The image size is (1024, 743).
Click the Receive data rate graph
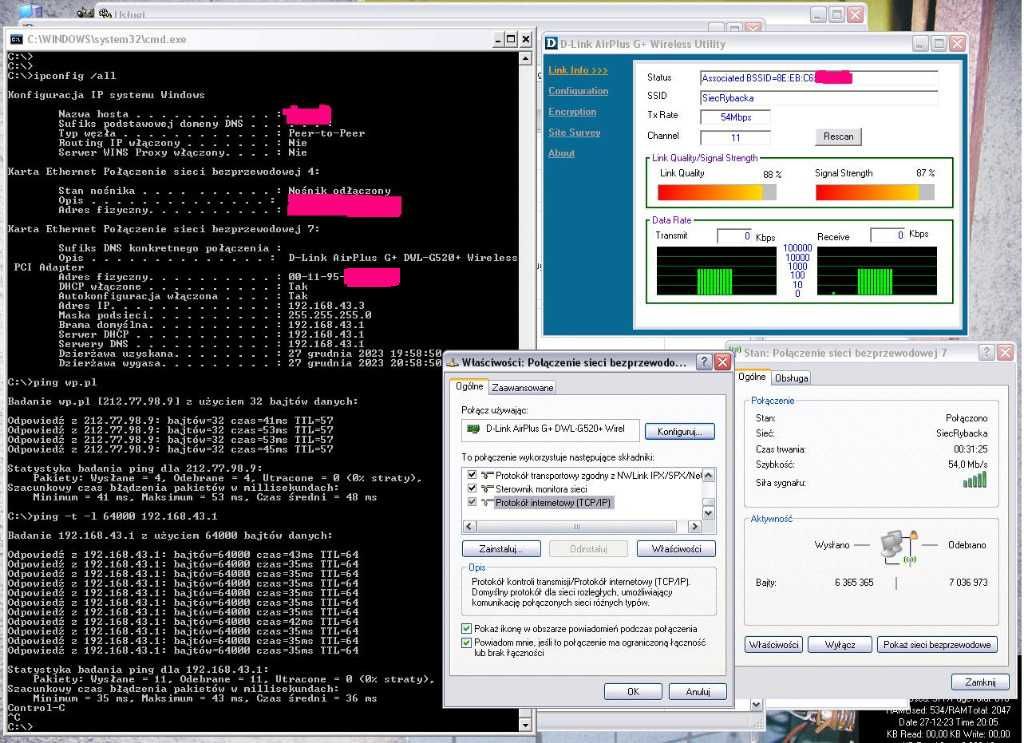[x=876, y=272]
